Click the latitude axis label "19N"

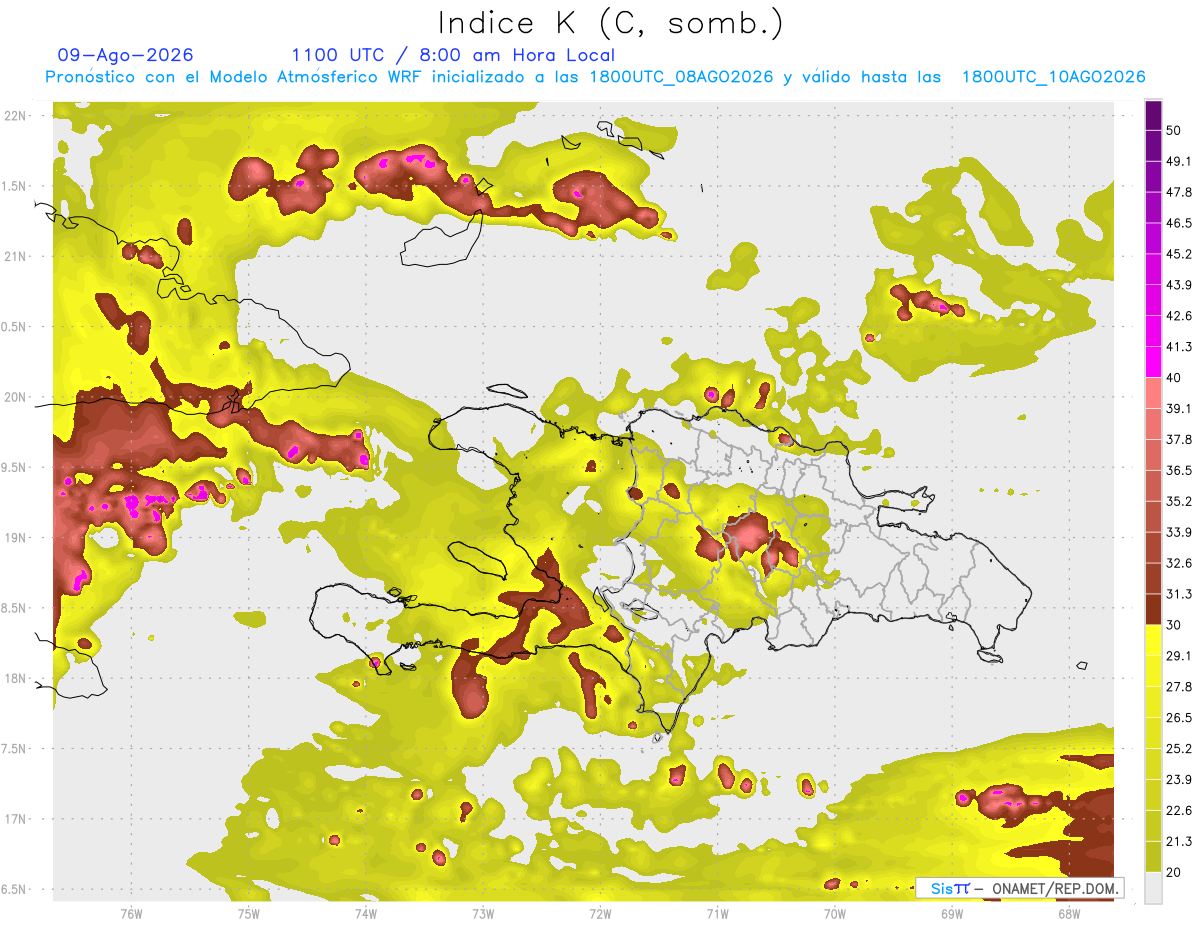click(x=15, y=537)
